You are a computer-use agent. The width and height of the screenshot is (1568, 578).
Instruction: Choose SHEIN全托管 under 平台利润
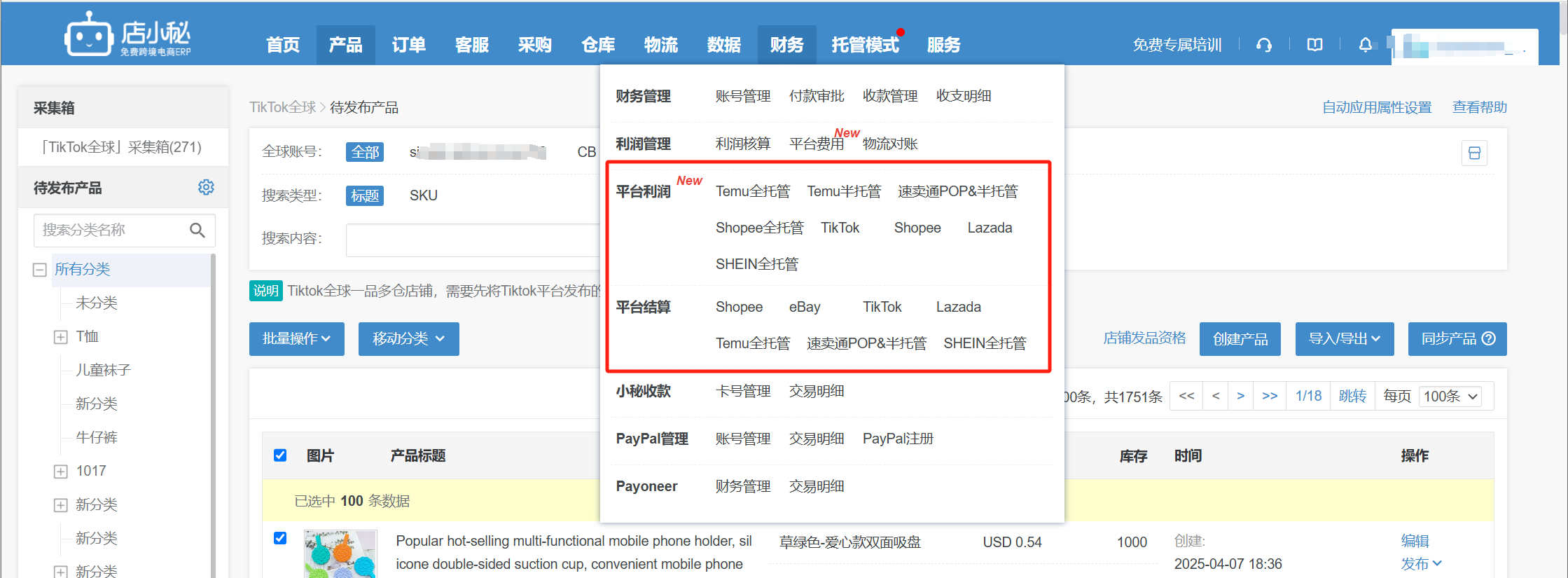[x=757, y=264]
